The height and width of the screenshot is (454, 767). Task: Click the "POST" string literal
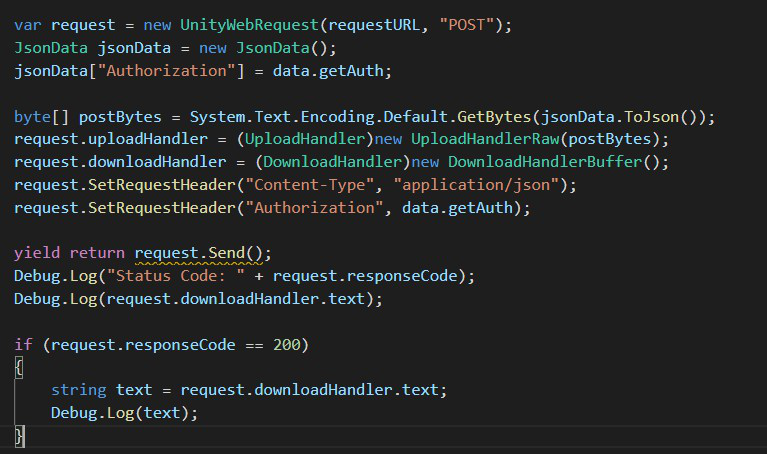pyautogui.click(x=467, y=25)
